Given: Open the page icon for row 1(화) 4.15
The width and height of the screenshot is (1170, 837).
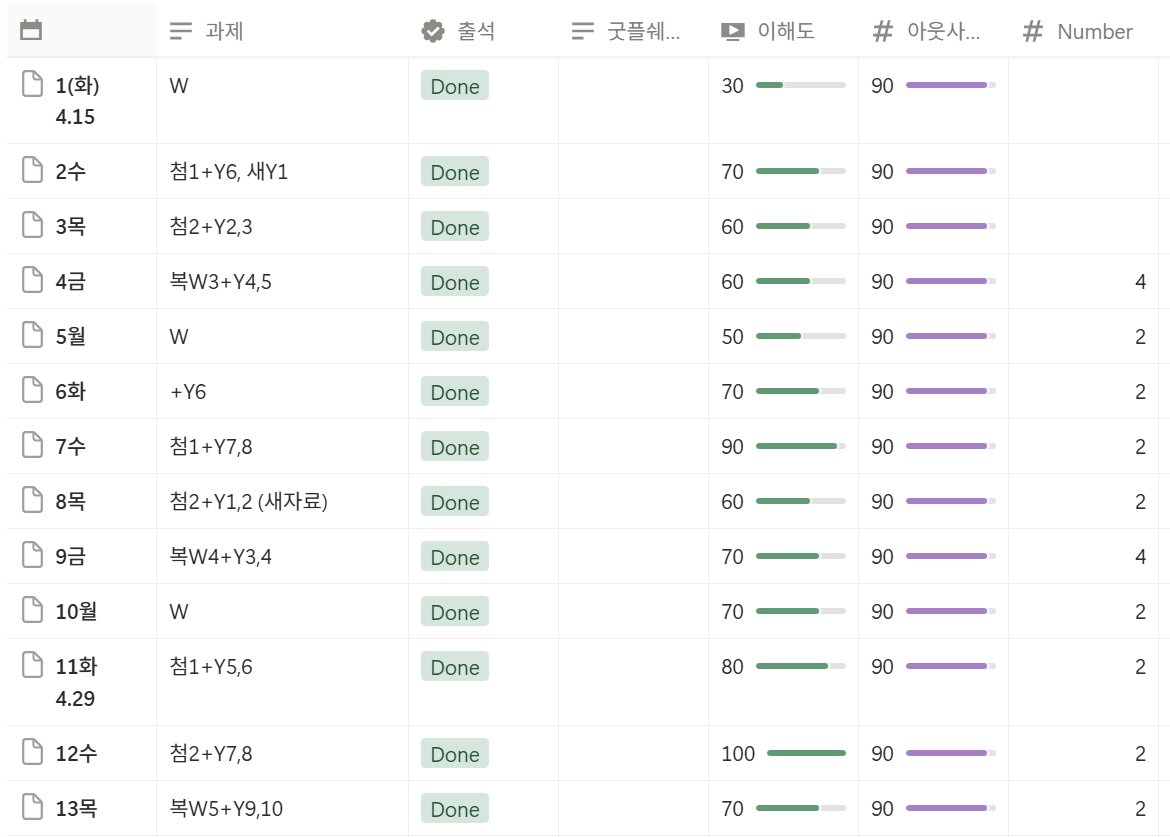Looking at the screenshot, I should coord(30,86).
